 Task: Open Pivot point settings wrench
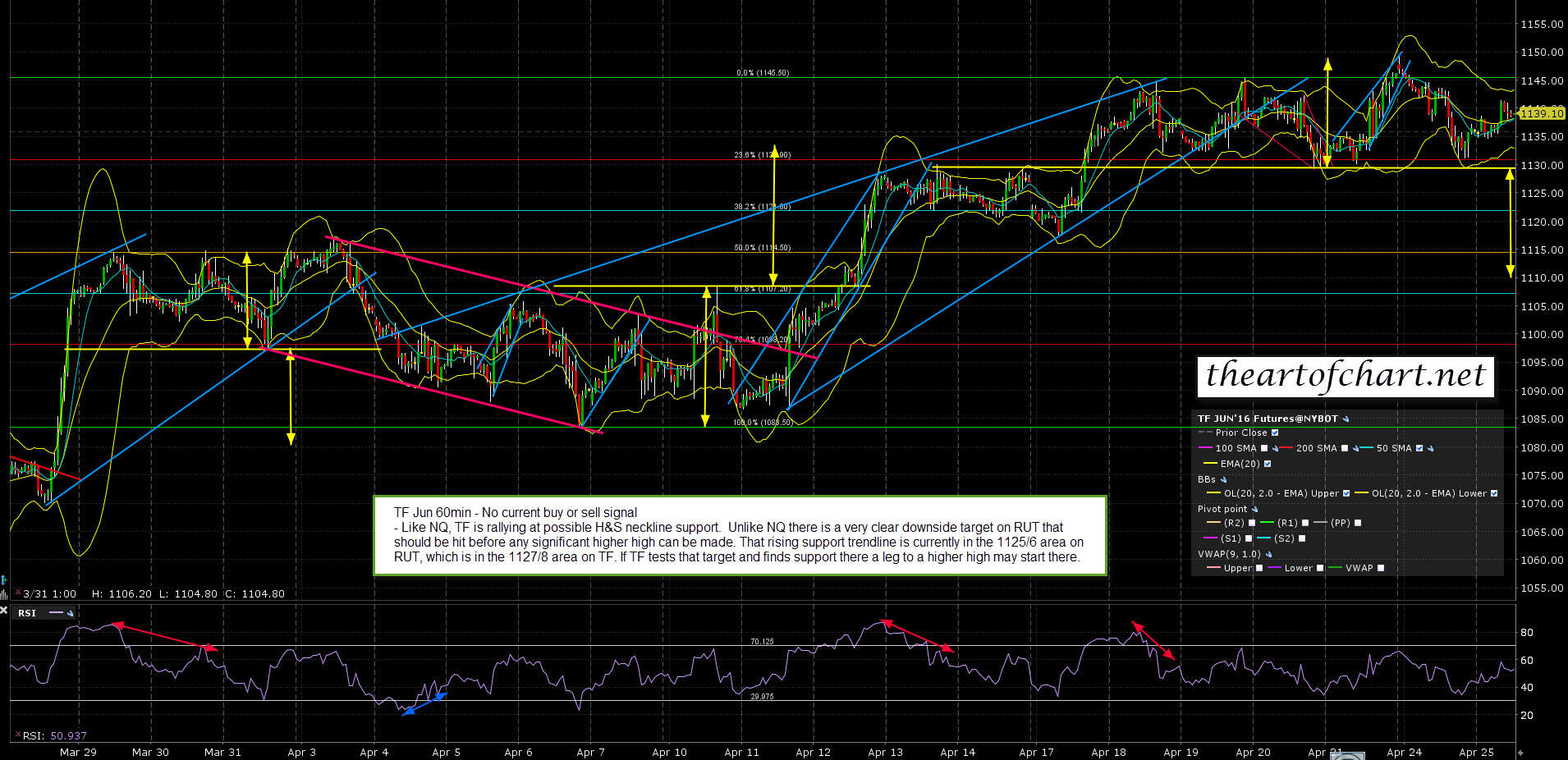[x=1254, y=510]
